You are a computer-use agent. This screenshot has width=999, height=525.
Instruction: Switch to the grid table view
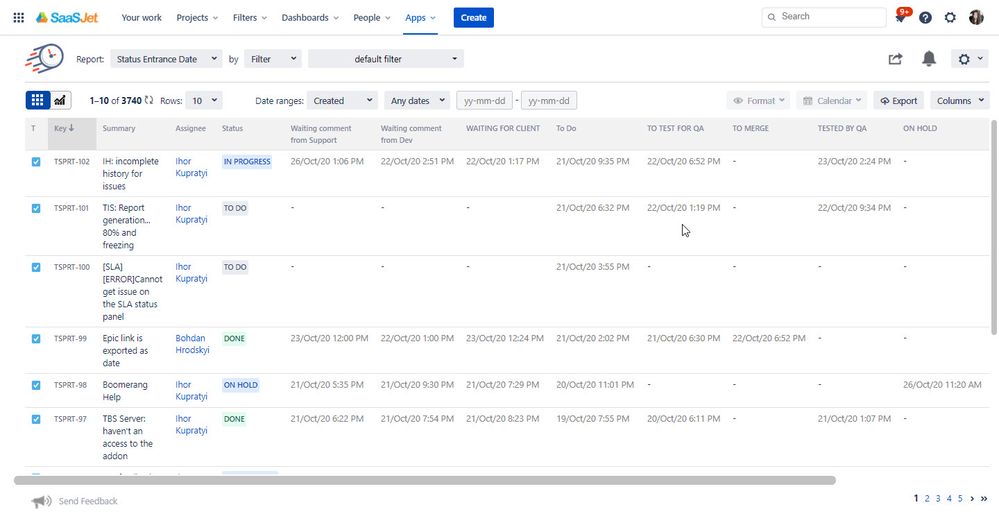38,100
